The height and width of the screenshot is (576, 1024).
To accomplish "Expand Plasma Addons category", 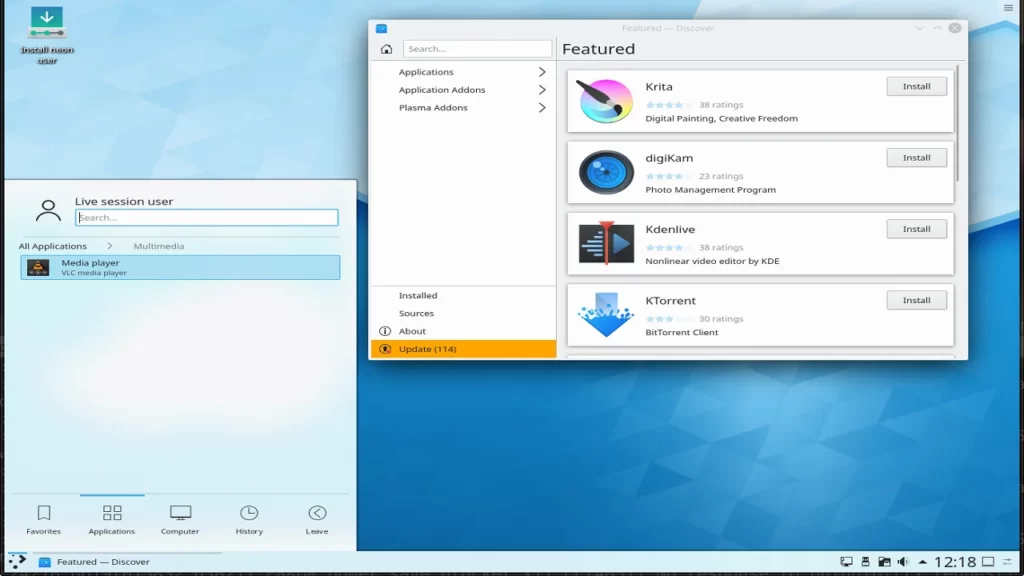I will click(462, 108).
